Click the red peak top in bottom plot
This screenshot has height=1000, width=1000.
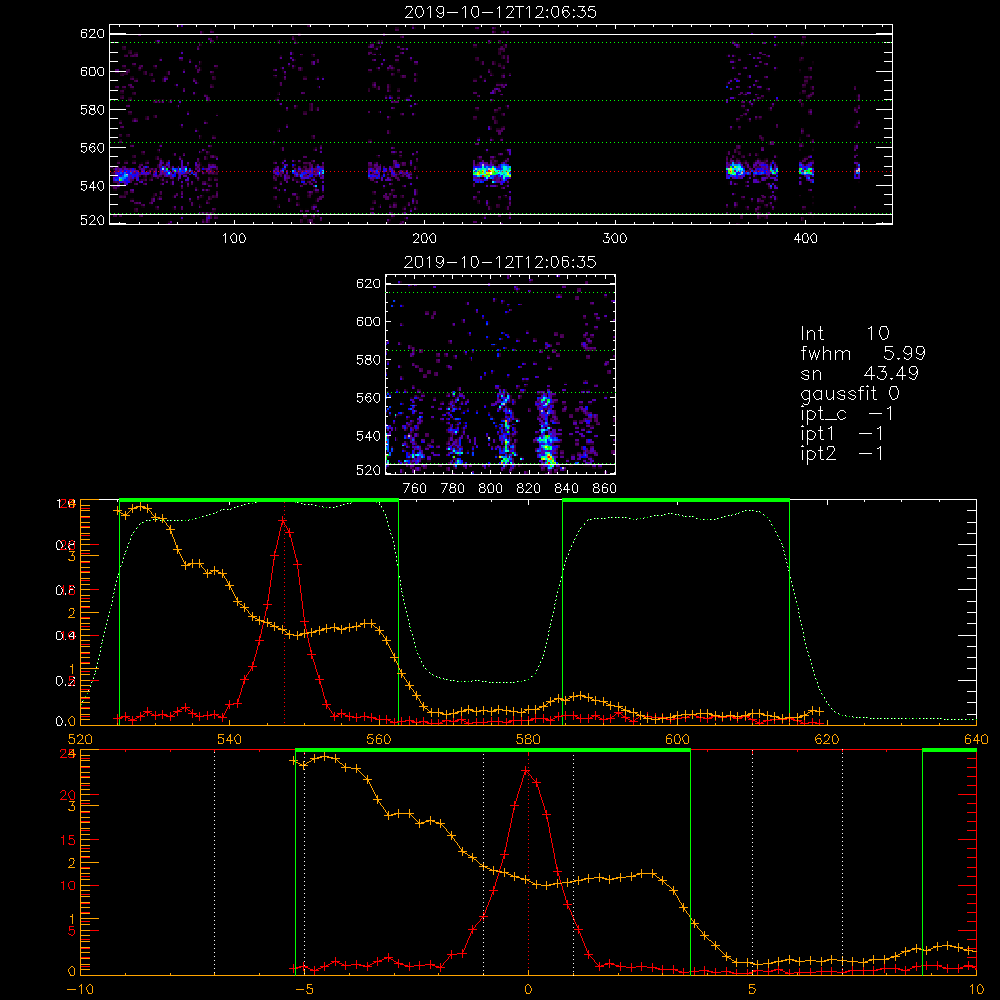526,770
